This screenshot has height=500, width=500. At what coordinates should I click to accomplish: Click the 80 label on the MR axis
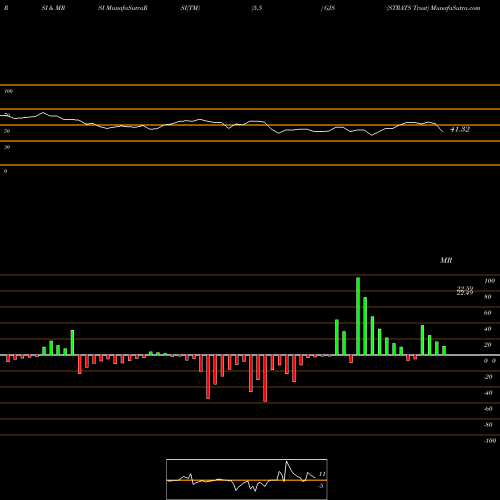(488, 297)
